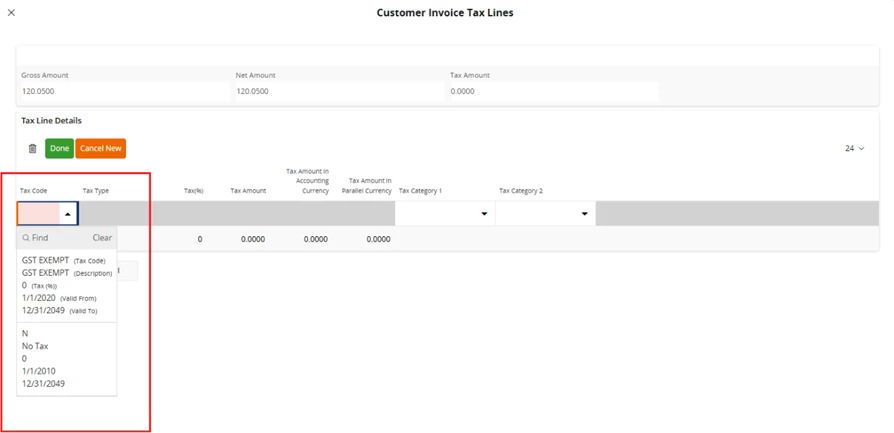The image size is (894, 433).
Task: Close the Customer Invoice Tax Lines dialog
Action: pos(11,13)
